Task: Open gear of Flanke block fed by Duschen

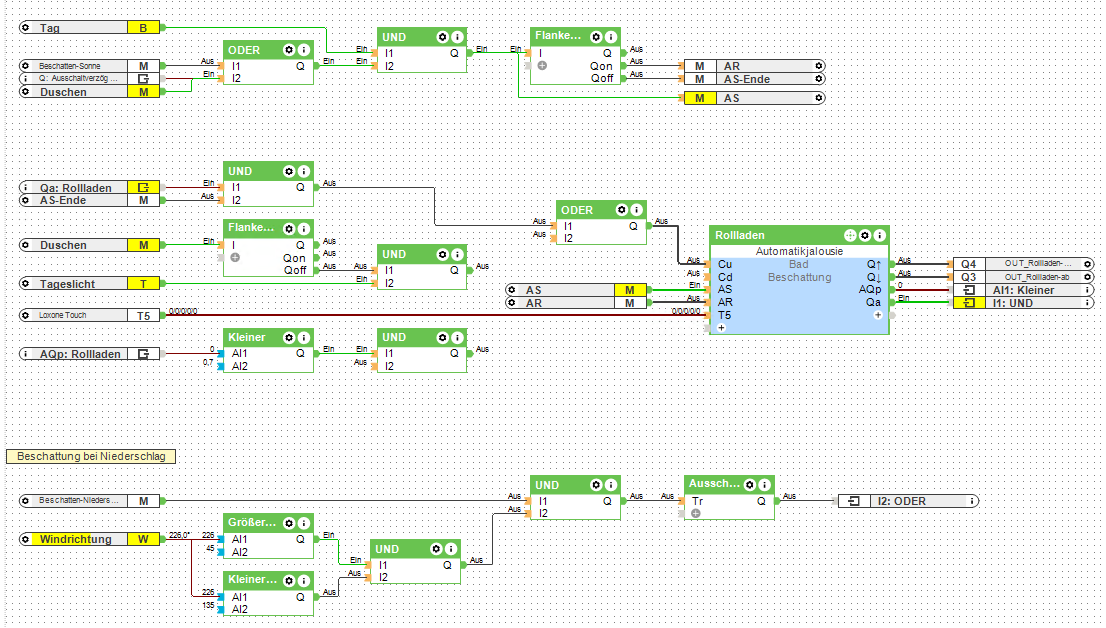Action: tap(289, 229)
